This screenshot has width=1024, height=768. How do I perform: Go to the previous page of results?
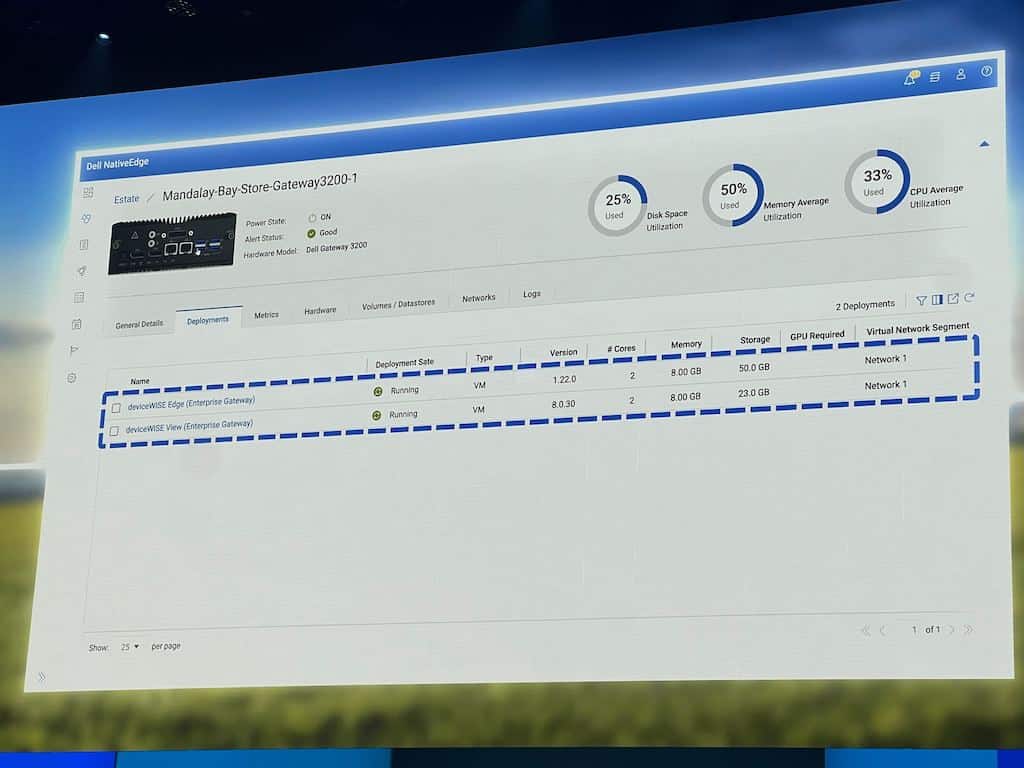click(883, 630)
